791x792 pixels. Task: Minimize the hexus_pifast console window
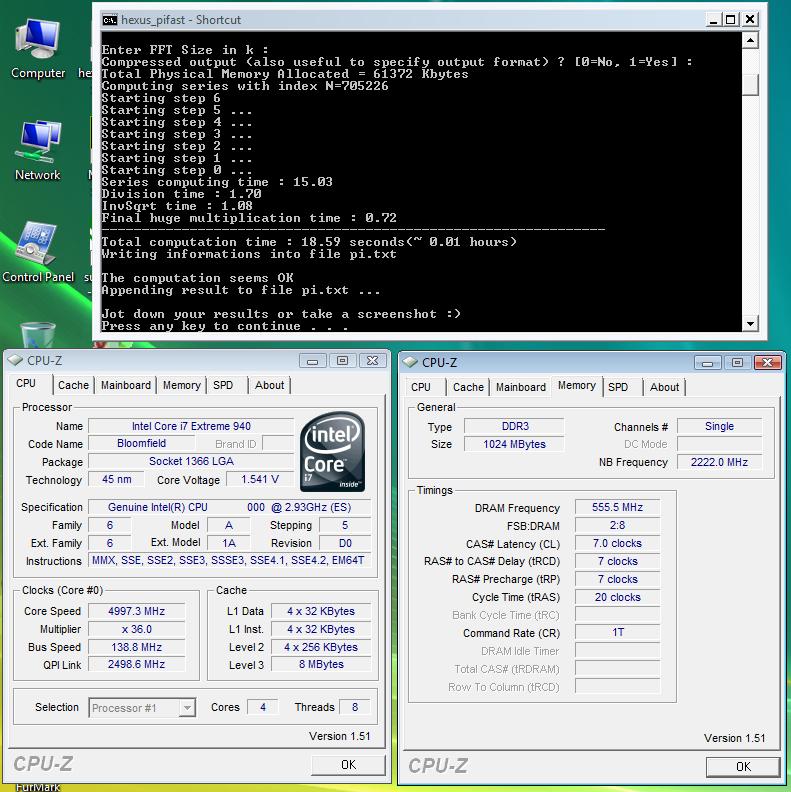click(713, 20)
